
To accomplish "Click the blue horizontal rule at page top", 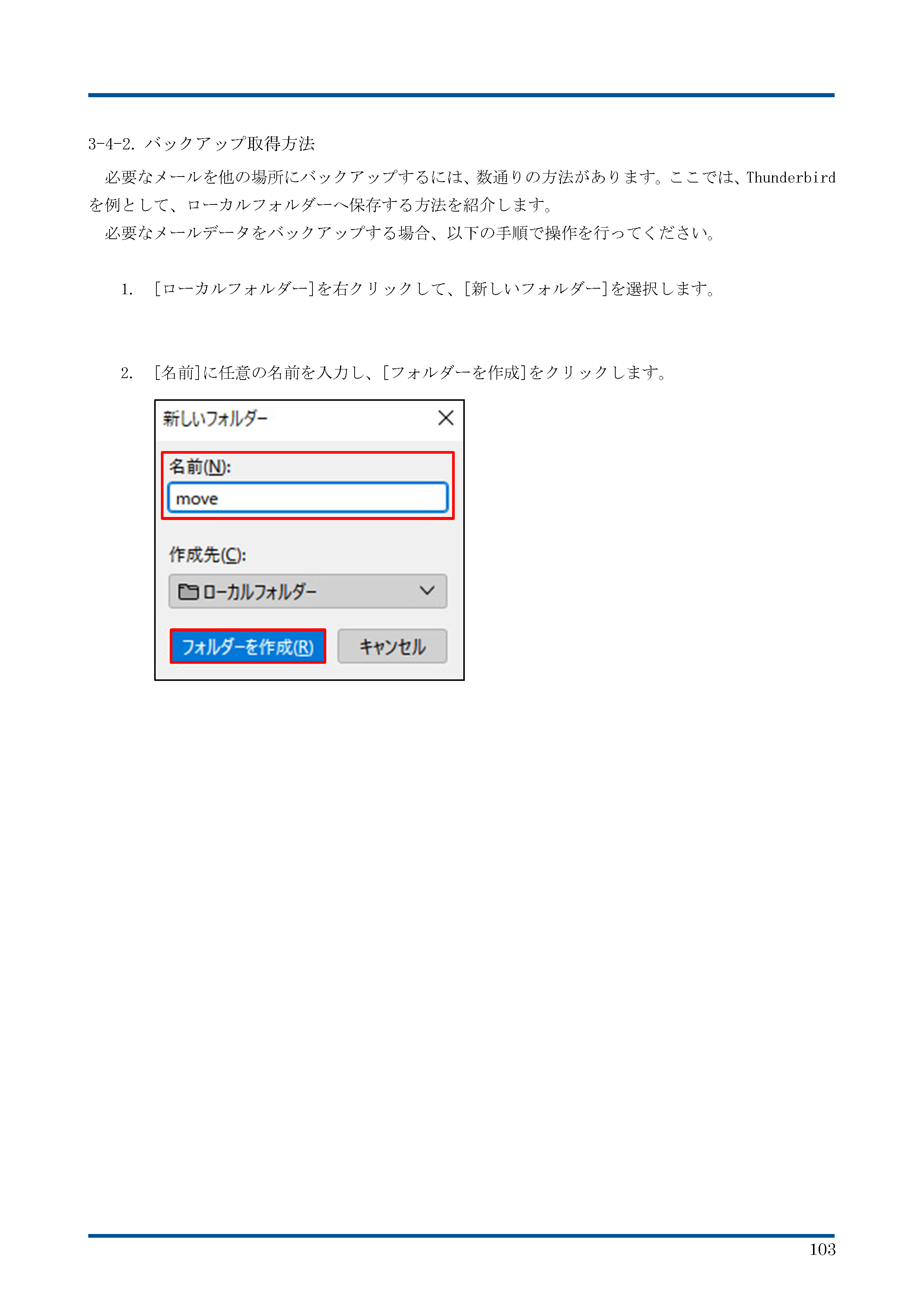I will pyautogui.click(x=461, y=95).
